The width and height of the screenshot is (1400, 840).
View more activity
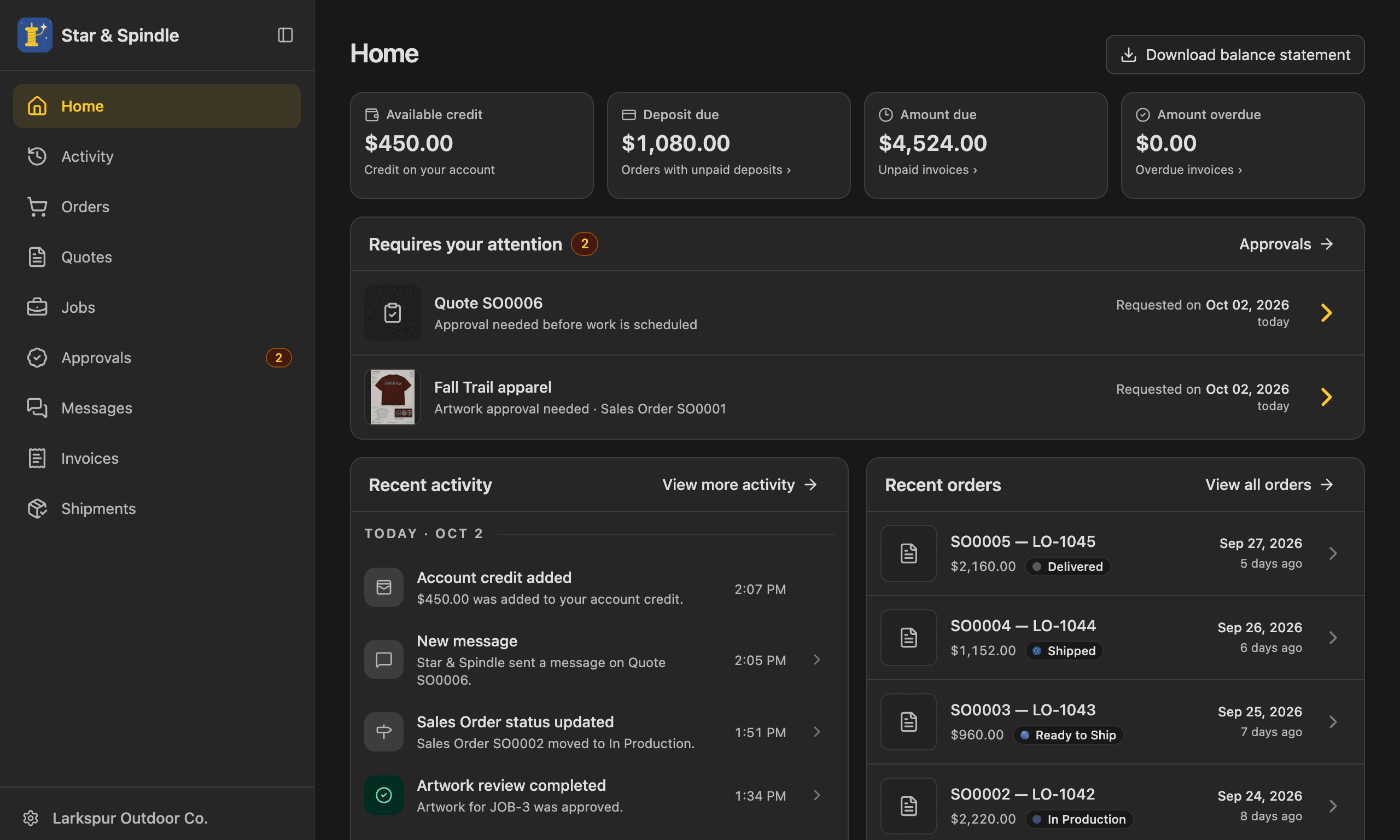pyautogui.click(x=739, y=485)
